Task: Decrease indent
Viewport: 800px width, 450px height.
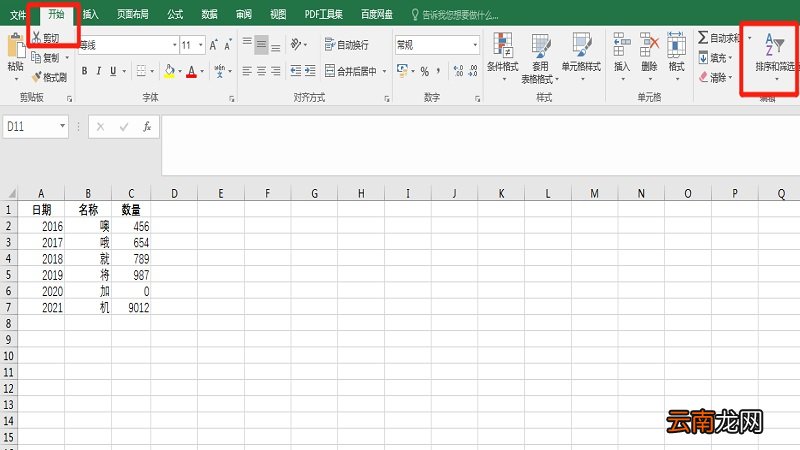Action: 295,71
